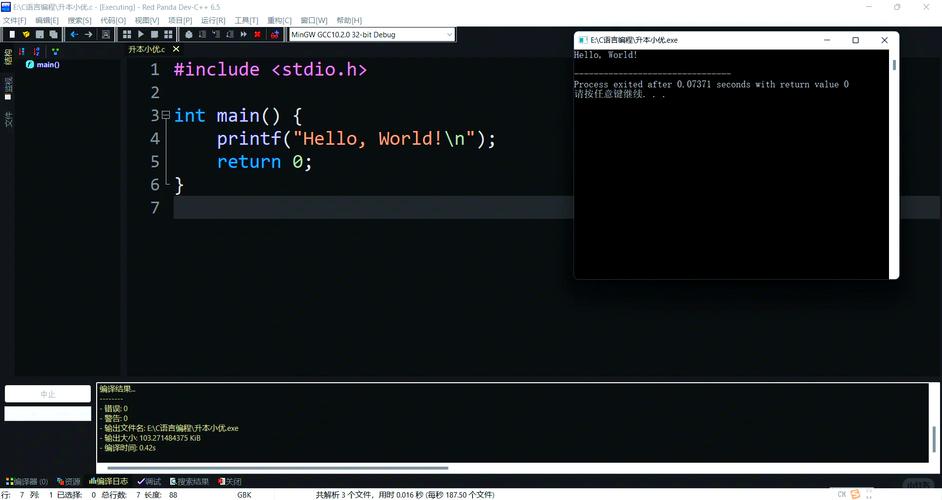Switch to the 监视 vertical side tab
The image size is (942, 500).
click(8, 88)
